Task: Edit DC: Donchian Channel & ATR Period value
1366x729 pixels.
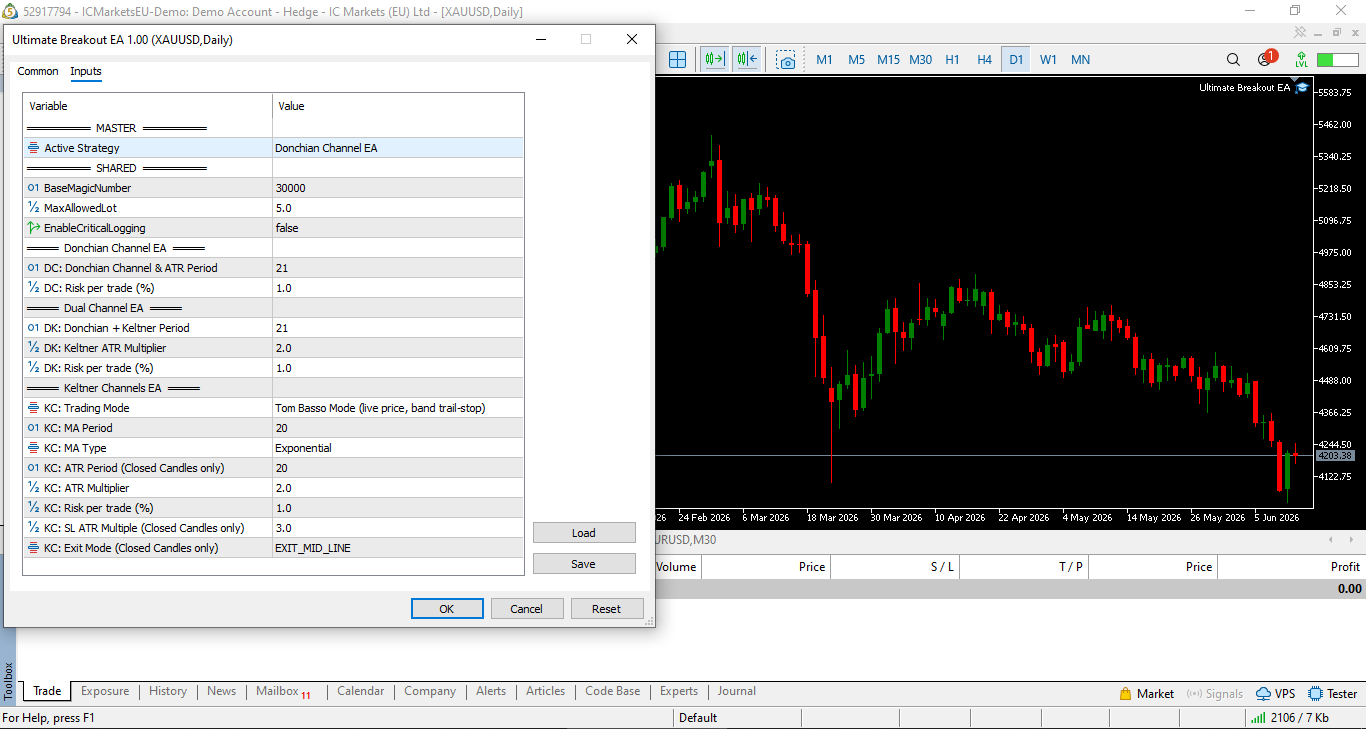Action: pyautogui.click(x=398, y=268)
